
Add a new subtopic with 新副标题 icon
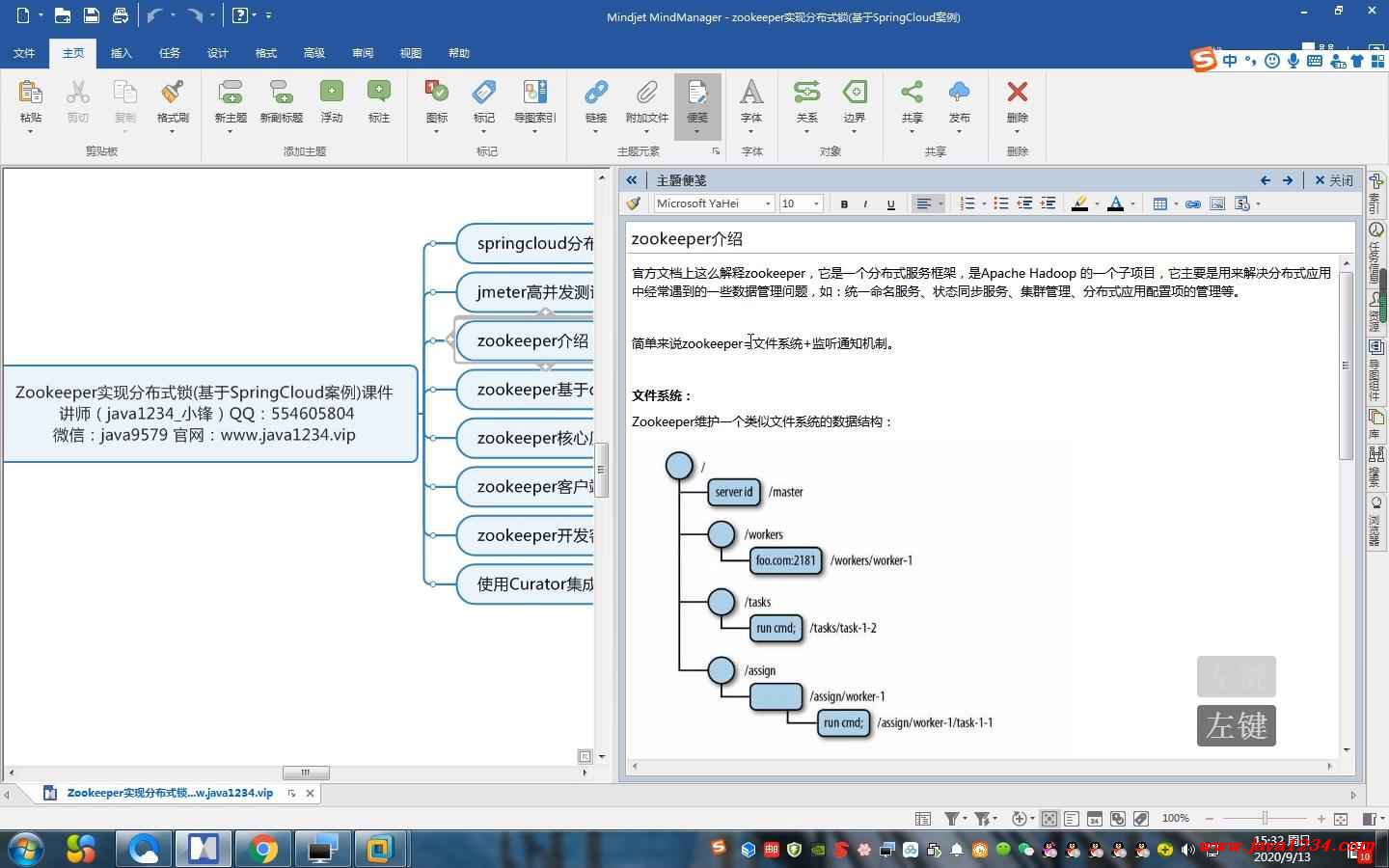pyautogui.click(x=281, y=93)
